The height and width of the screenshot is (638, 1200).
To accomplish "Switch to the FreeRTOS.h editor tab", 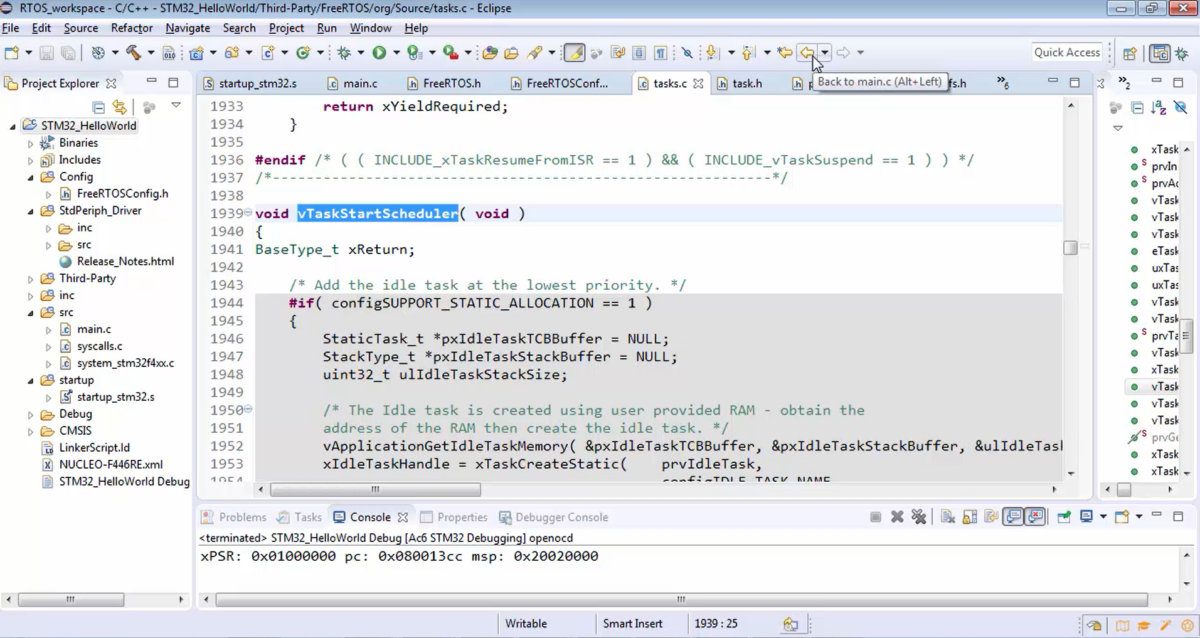I will (450, 83).
